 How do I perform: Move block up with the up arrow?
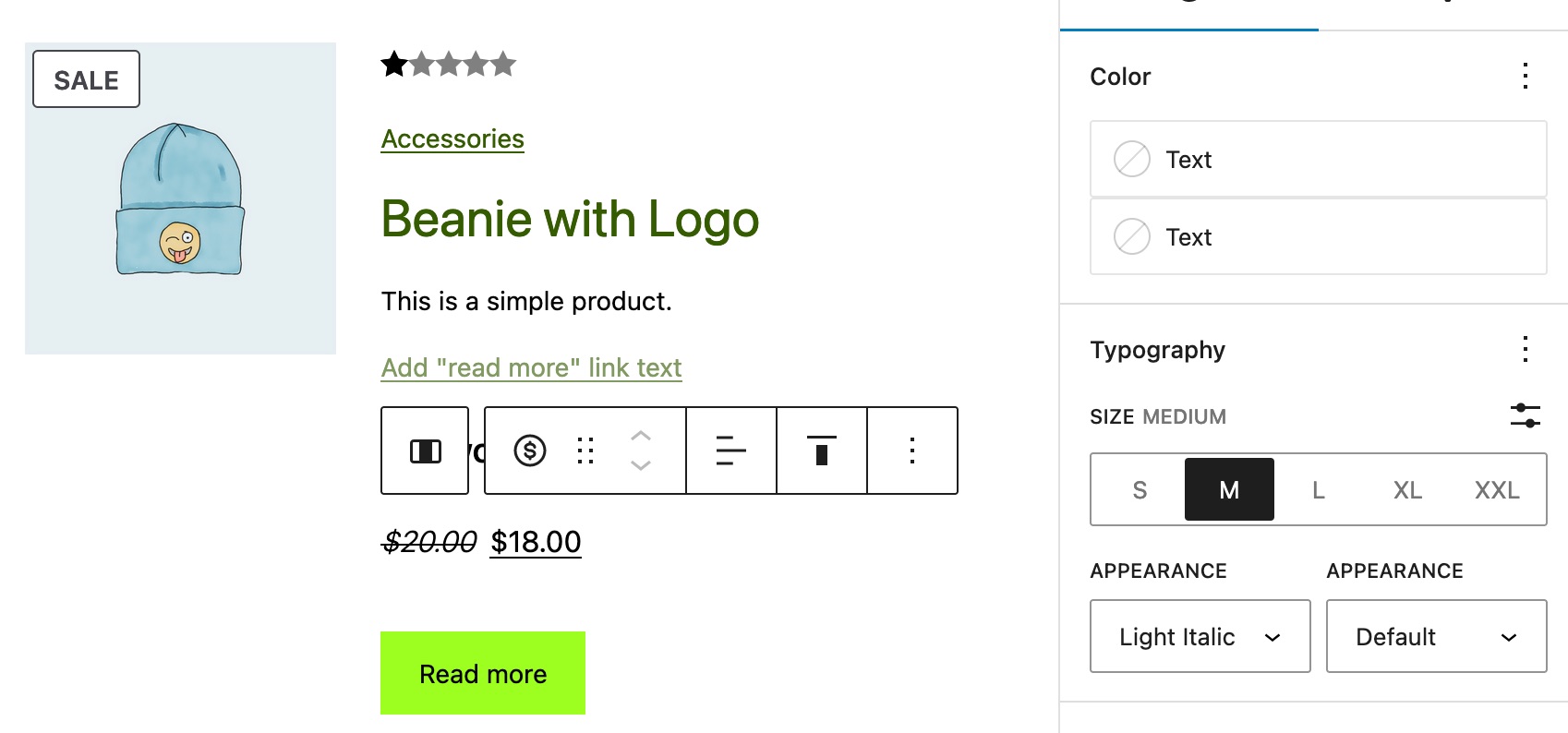pyautogui.click(x=641, y=436)
